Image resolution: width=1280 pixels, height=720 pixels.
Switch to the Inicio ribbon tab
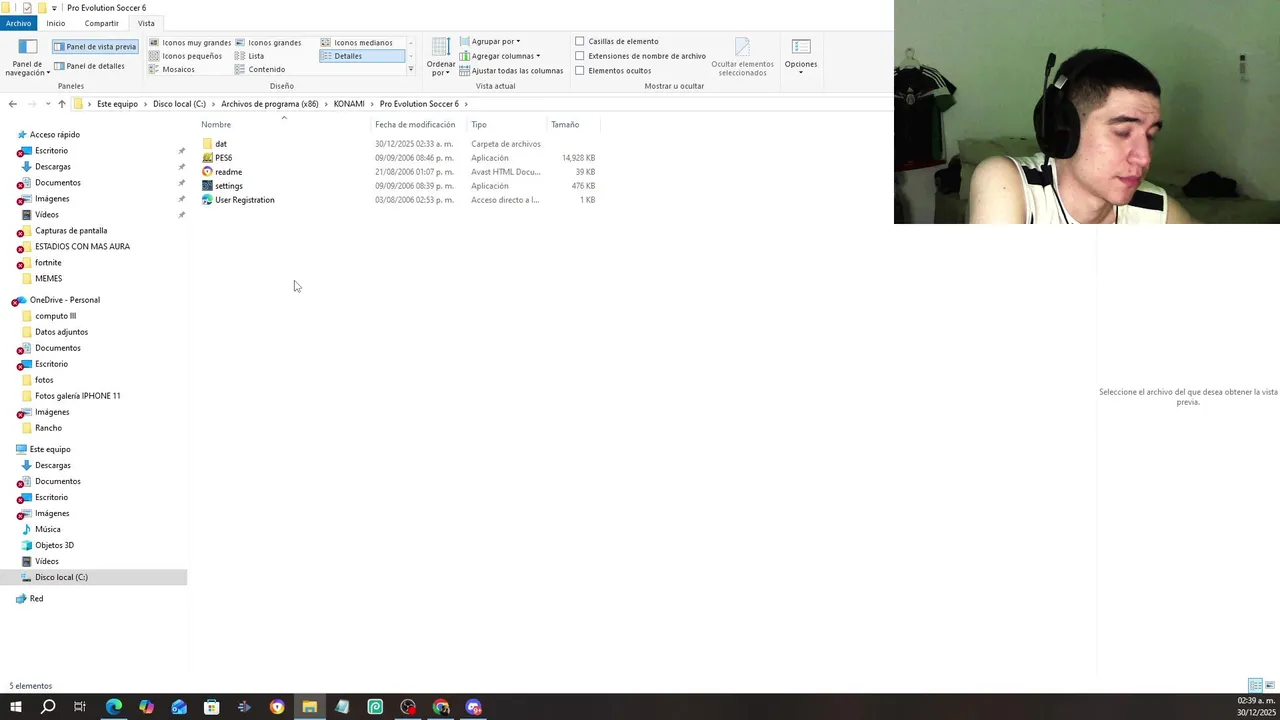pos(56,23)
